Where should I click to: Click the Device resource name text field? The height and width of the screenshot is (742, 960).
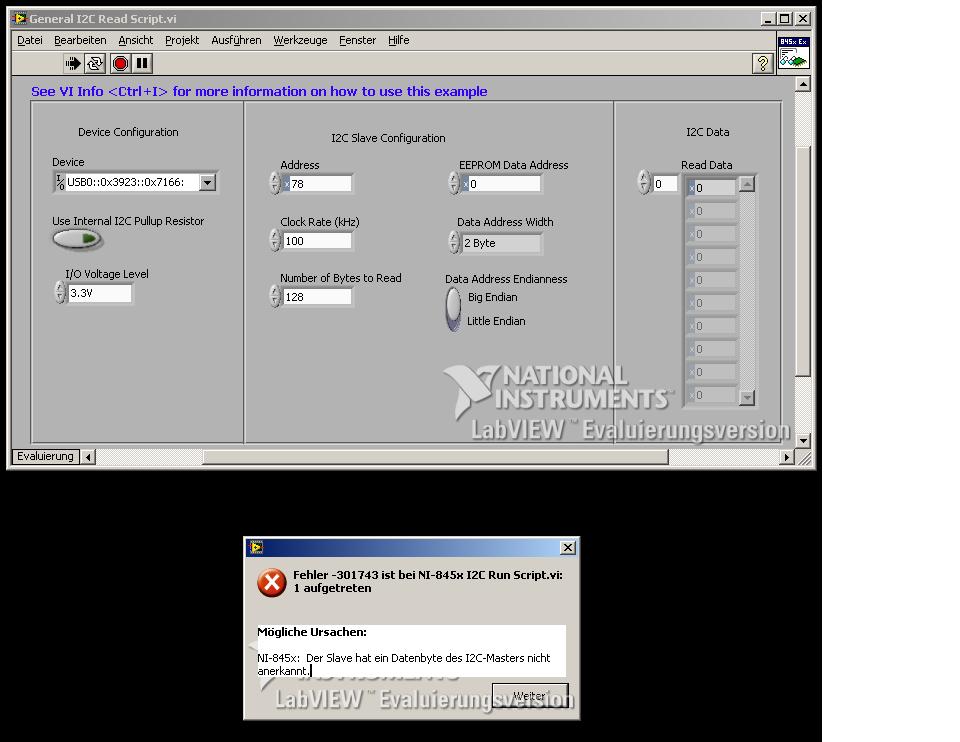click(x=132, y=182)
